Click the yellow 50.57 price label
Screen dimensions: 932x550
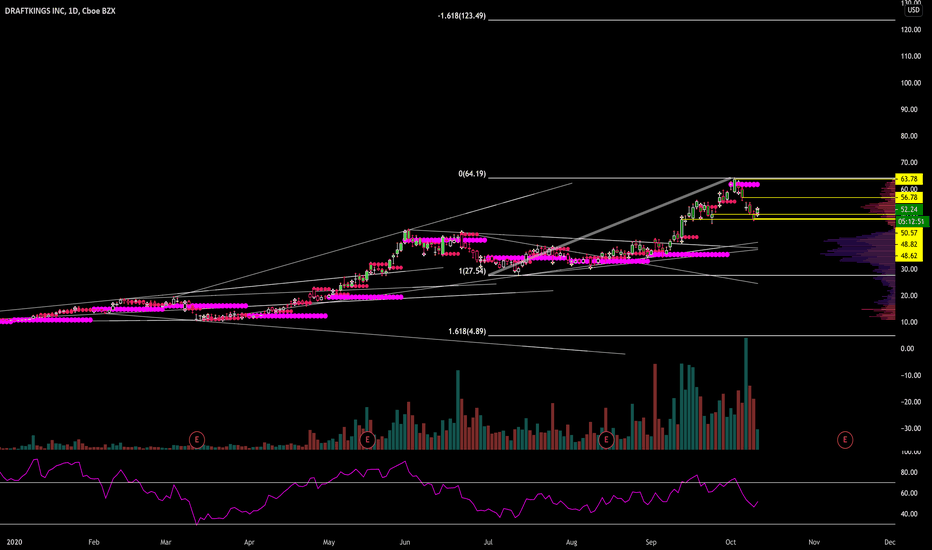pyautogui.click(x=909, y=233)
